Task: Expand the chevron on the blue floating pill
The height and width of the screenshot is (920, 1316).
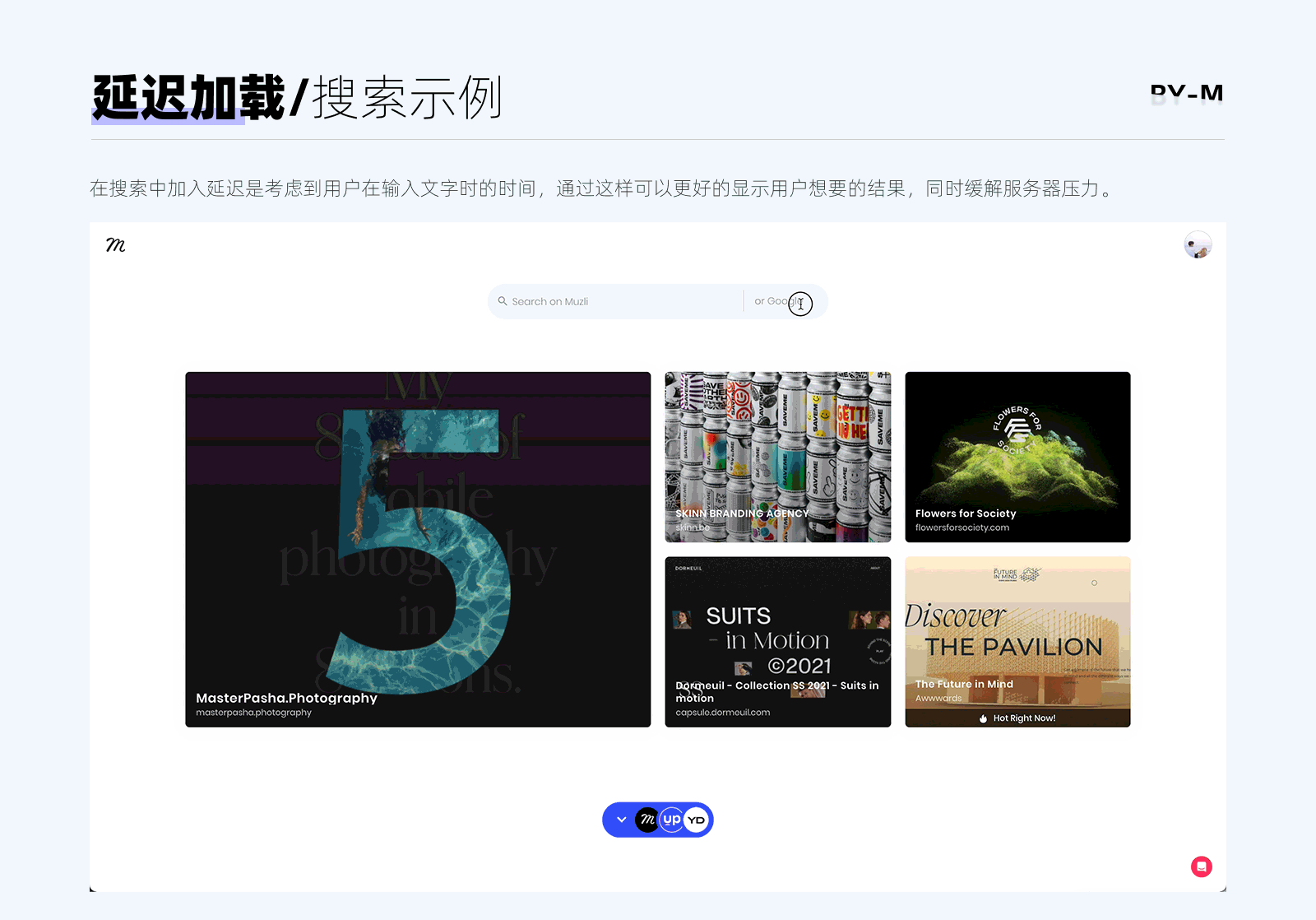Action: tap(622, 820)
